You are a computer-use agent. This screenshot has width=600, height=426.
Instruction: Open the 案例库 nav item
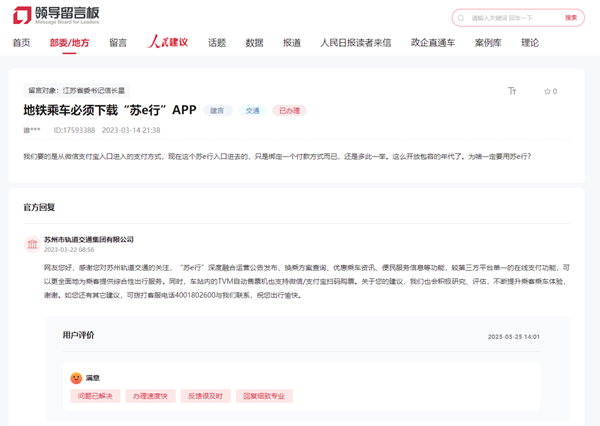tap(488, 42)
